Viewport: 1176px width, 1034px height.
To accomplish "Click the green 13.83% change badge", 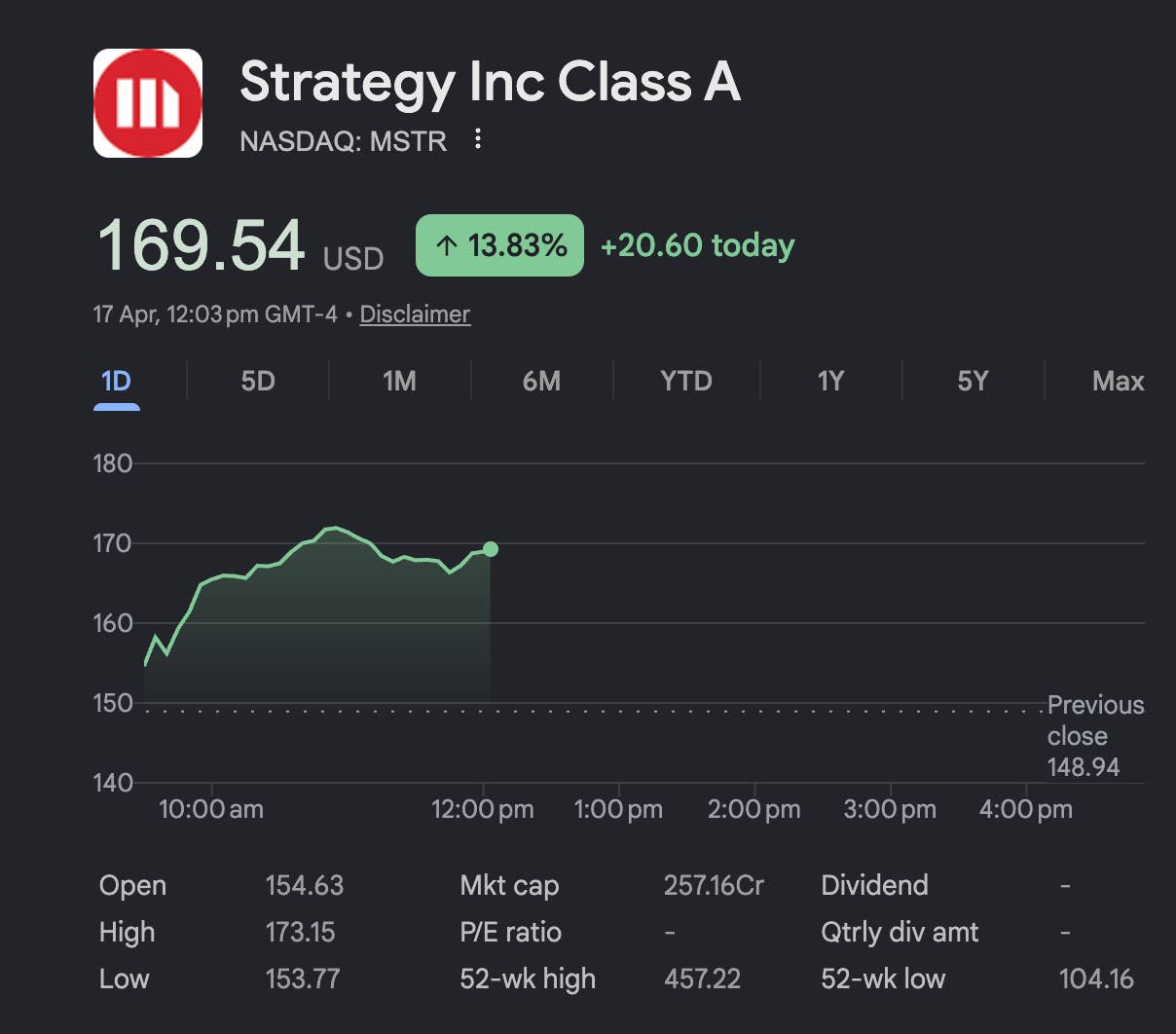I will [499, 245].
